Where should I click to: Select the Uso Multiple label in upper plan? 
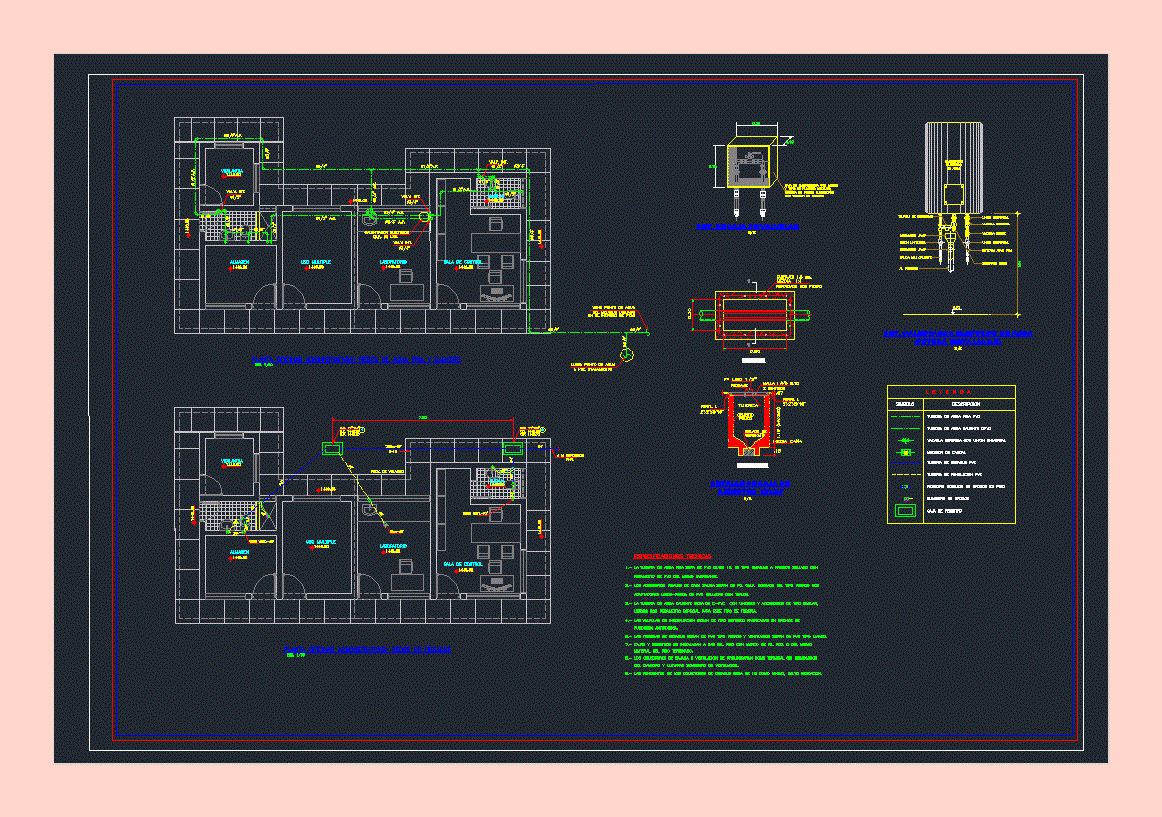pos(317,263)
